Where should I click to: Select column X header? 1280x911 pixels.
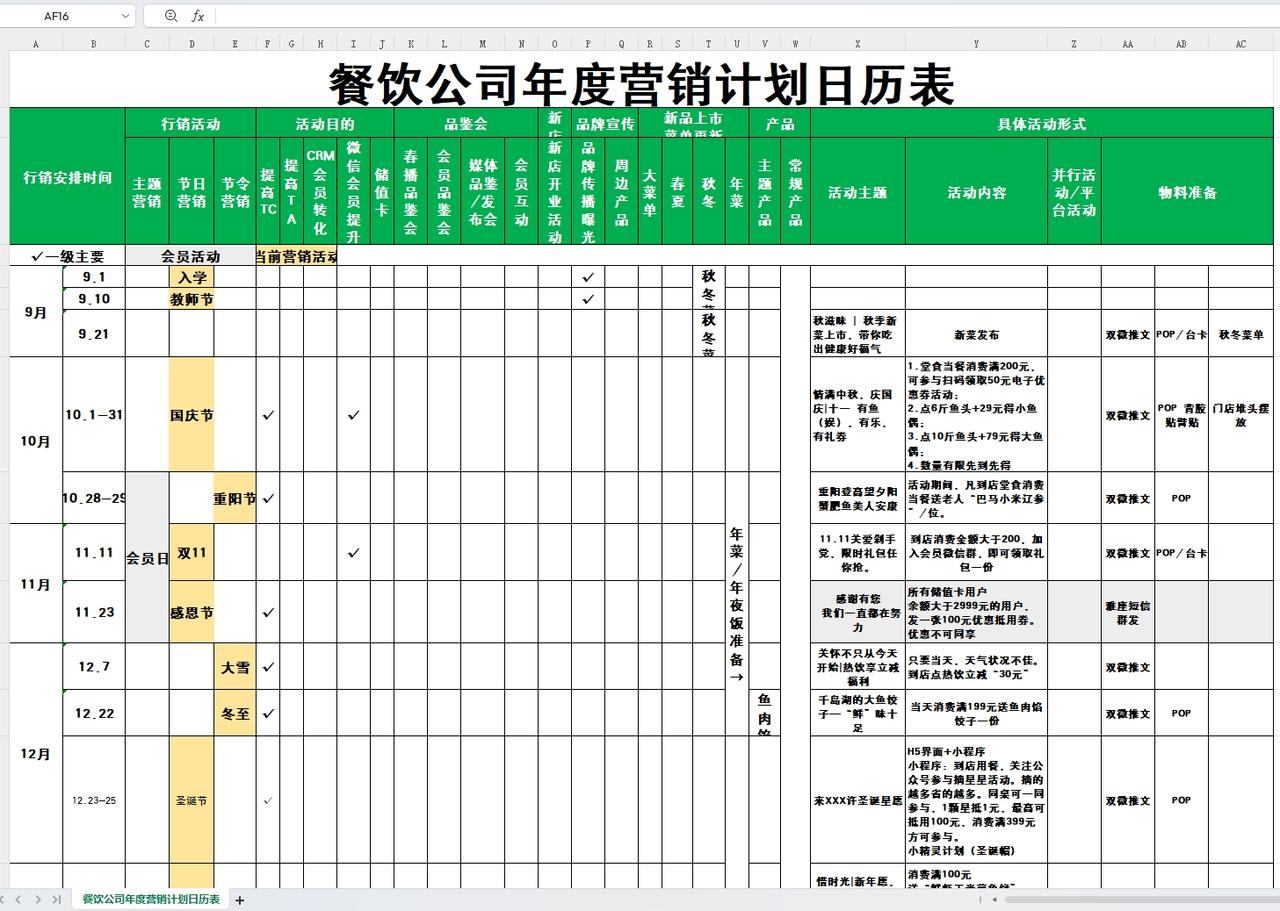click(857, 43)
